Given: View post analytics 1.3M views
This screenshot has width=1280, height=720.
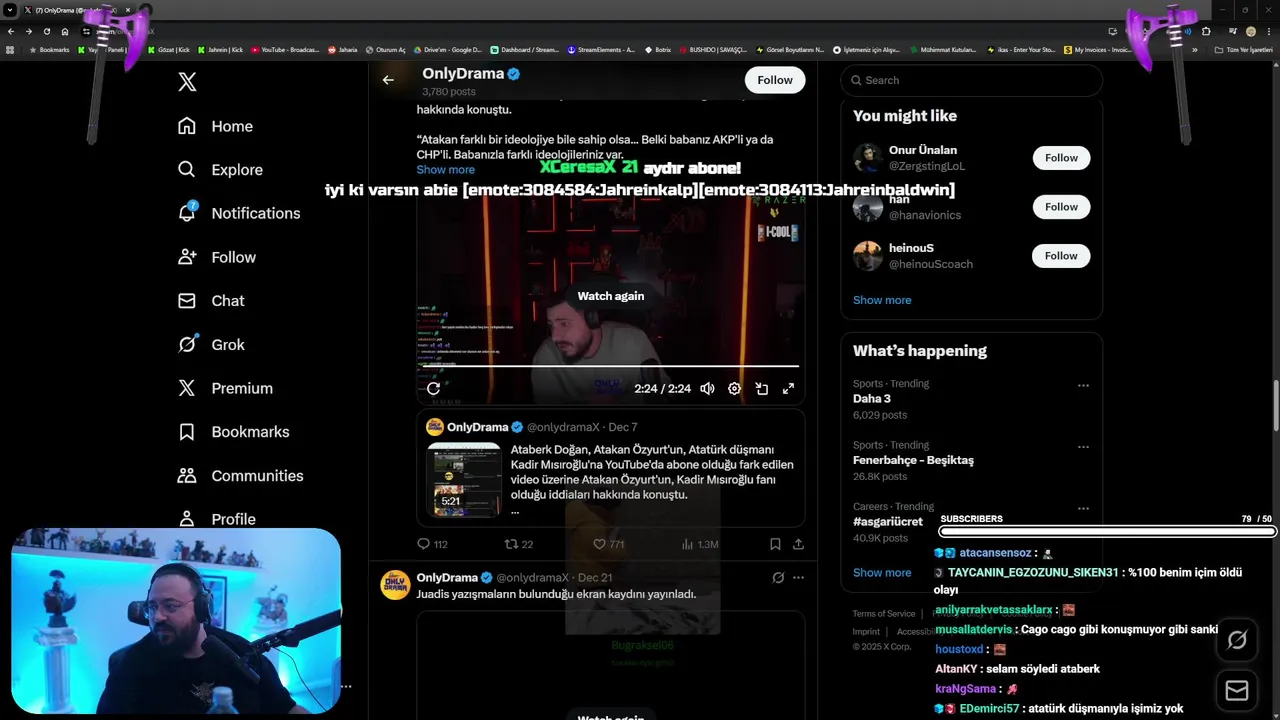Looking at the screenshot, I should 699,544.
